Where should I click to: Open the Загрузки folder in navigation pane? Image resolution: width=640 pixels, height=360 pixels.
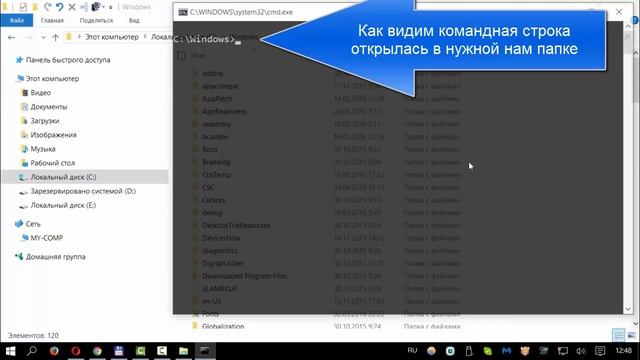pos(44,121)
